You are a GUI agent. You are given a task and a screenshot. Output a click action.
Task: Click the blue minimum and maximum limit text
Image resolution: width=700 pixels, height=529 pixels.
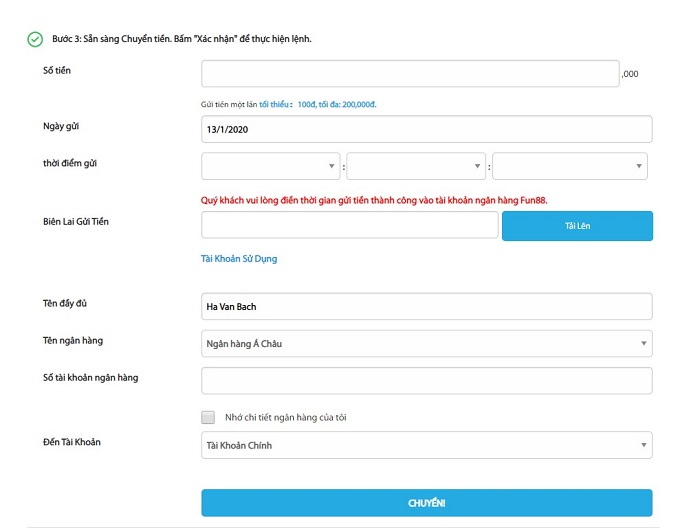(x=317, y=104)
